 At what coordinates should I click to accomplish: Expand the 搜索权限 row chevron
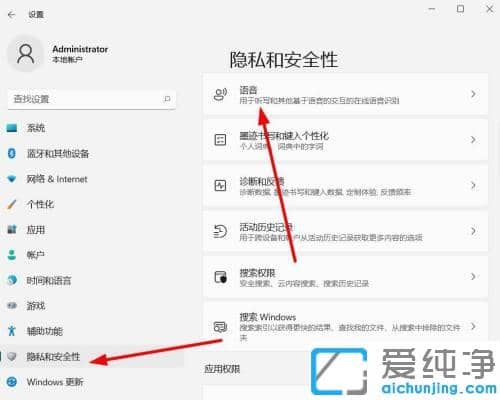(x=473, y=276)
